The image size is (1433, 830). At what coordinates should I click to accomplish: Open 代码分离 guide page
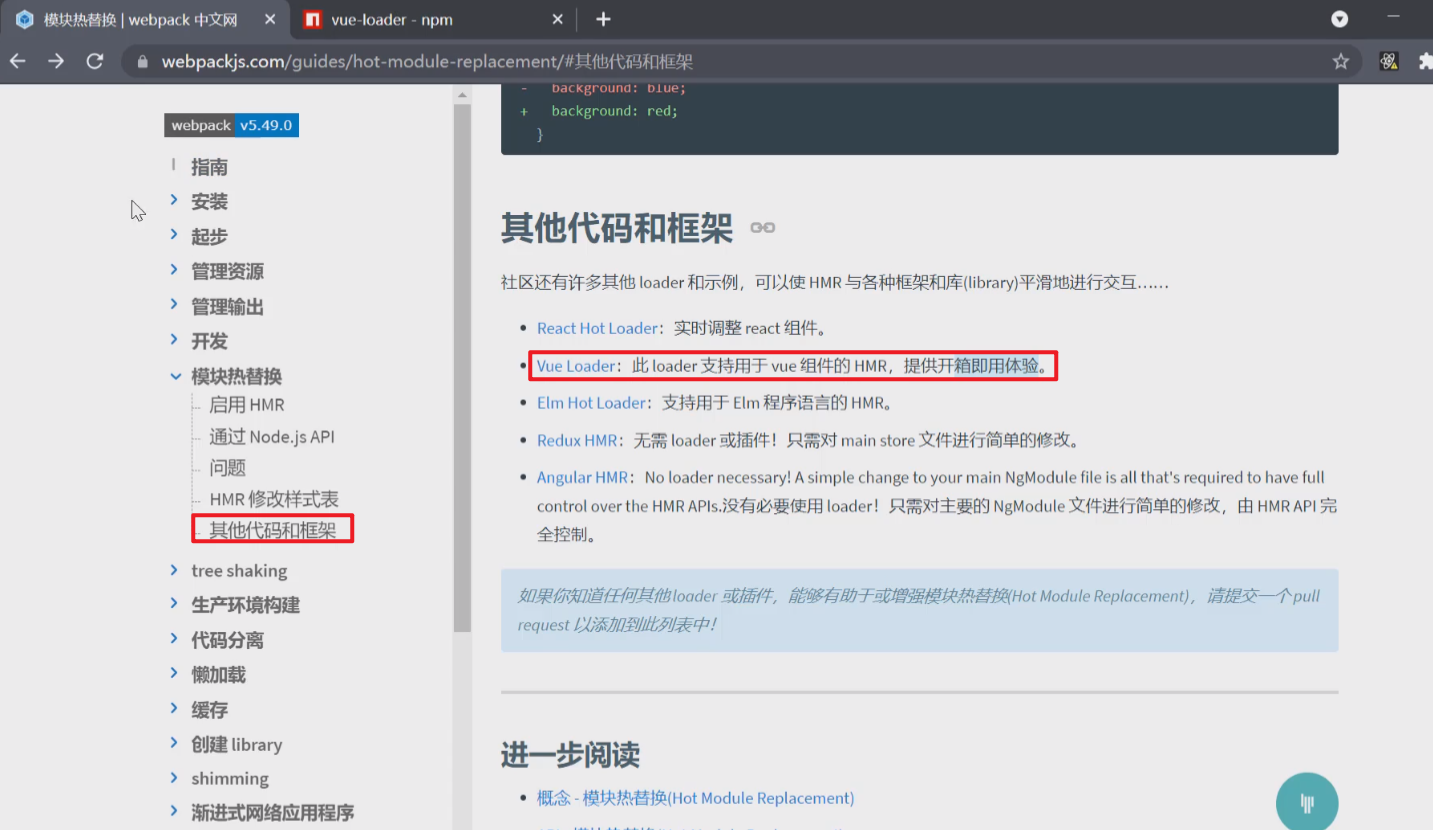click(227, 640)
